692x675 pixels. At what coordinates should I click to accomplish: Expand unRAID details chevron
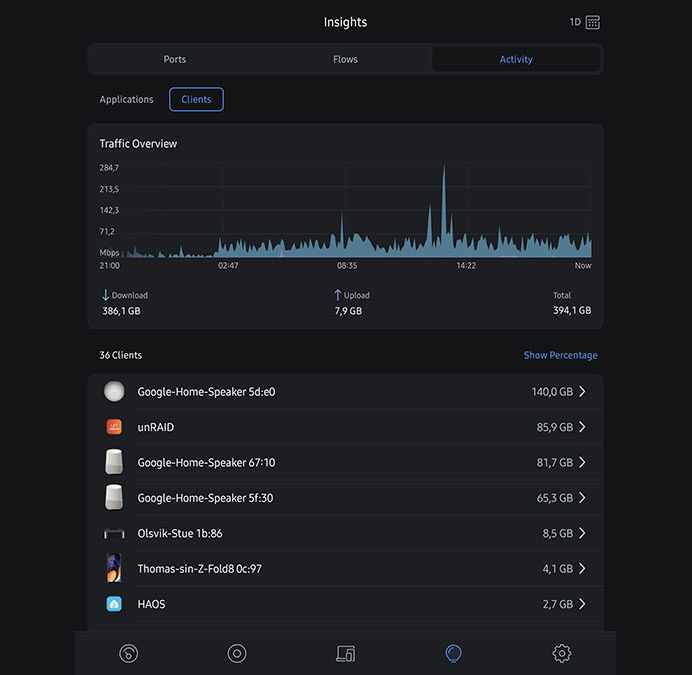[x=582, y=426]
